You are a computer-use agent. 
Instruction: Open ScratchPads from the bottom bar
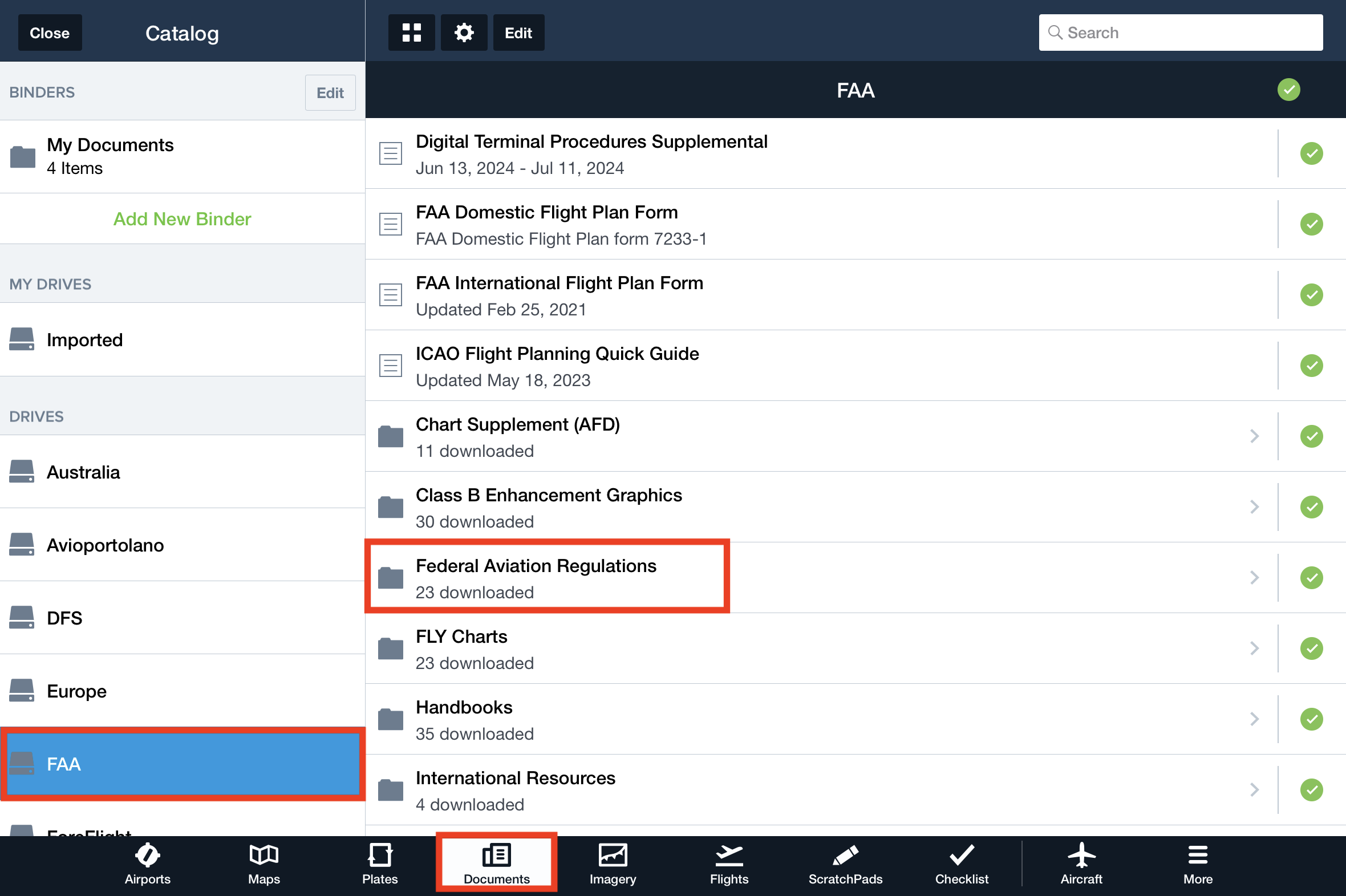[846, 865]
